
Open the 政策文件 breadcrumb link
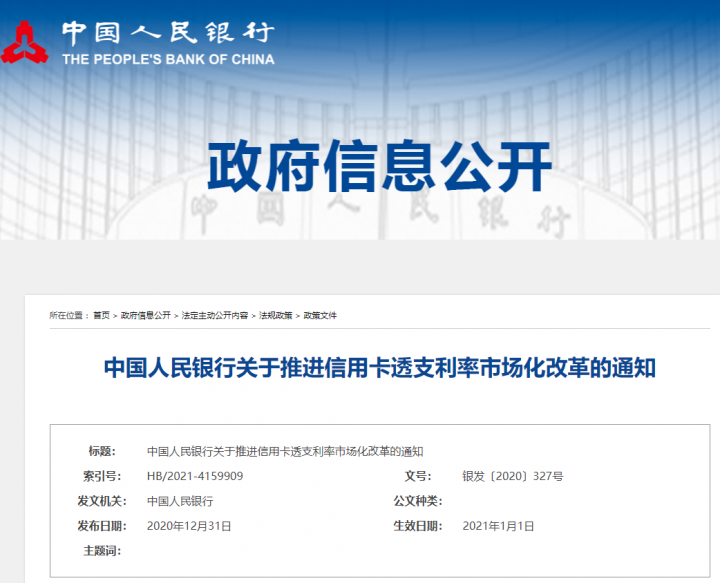(320, 315)
